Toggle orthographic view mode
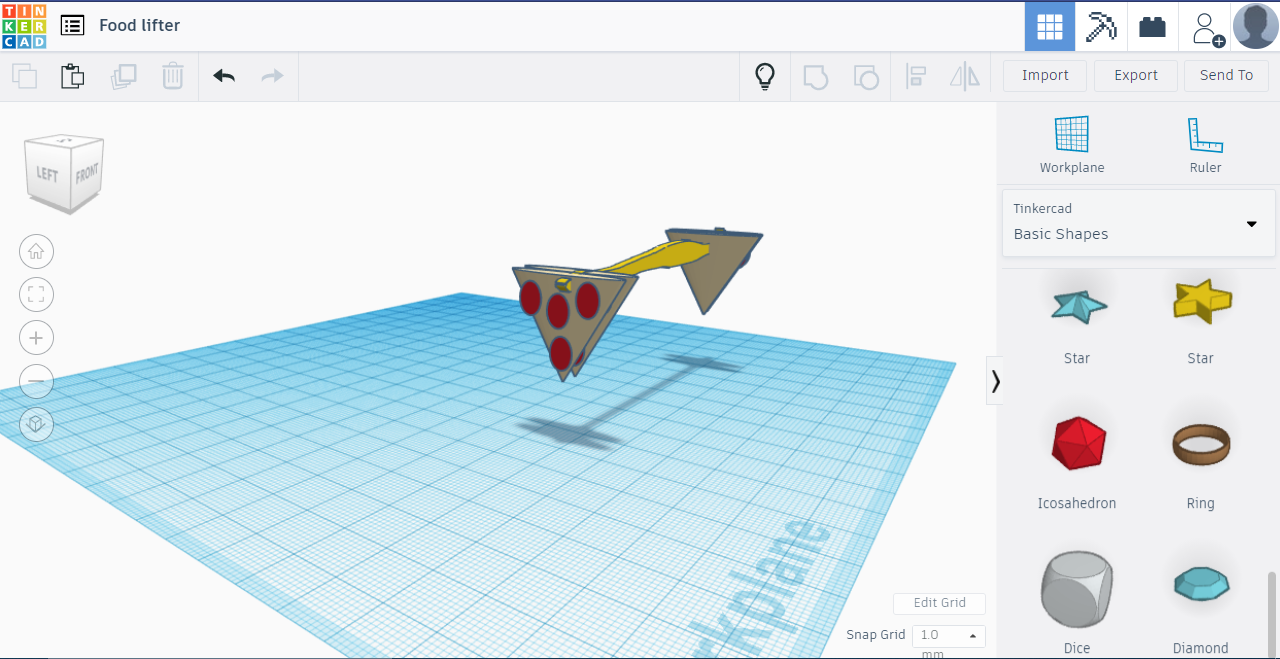 click(36, 424)
